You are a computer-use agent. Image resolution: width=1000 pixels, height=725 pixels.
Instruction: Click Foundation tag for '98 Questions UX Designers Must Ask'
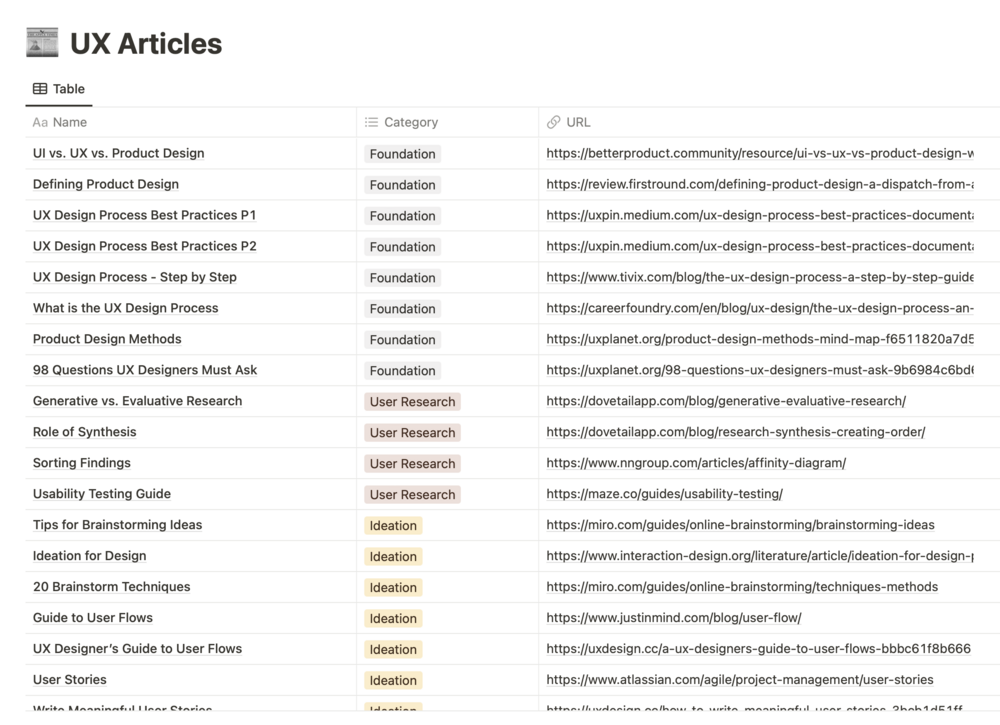(402, 370)
